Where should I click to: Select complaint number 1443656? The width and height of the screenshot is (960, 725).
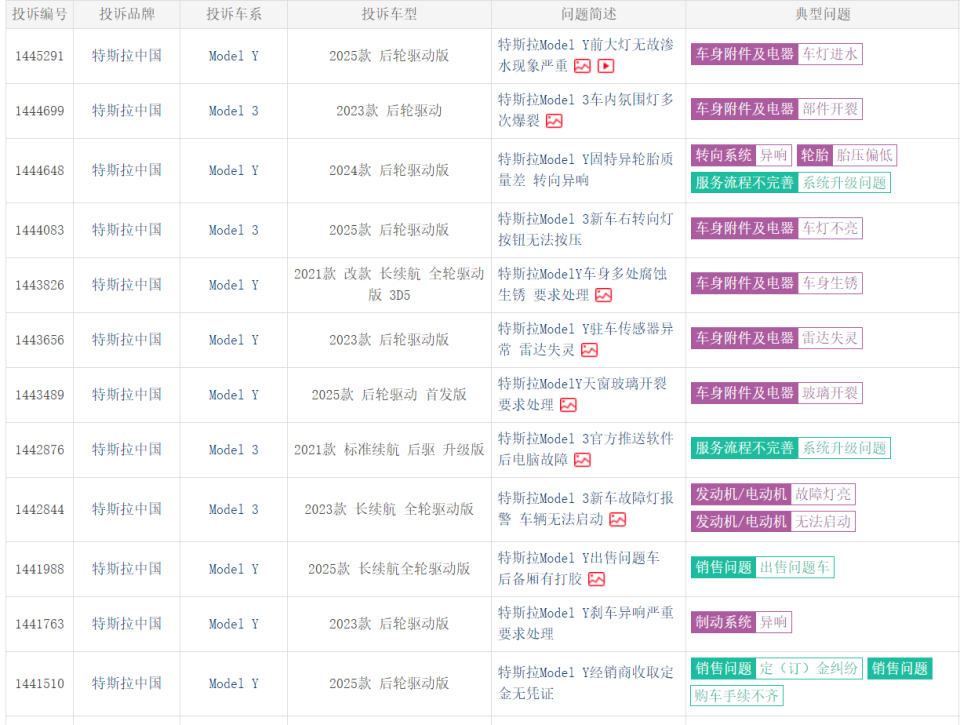(x=40, y=340)
